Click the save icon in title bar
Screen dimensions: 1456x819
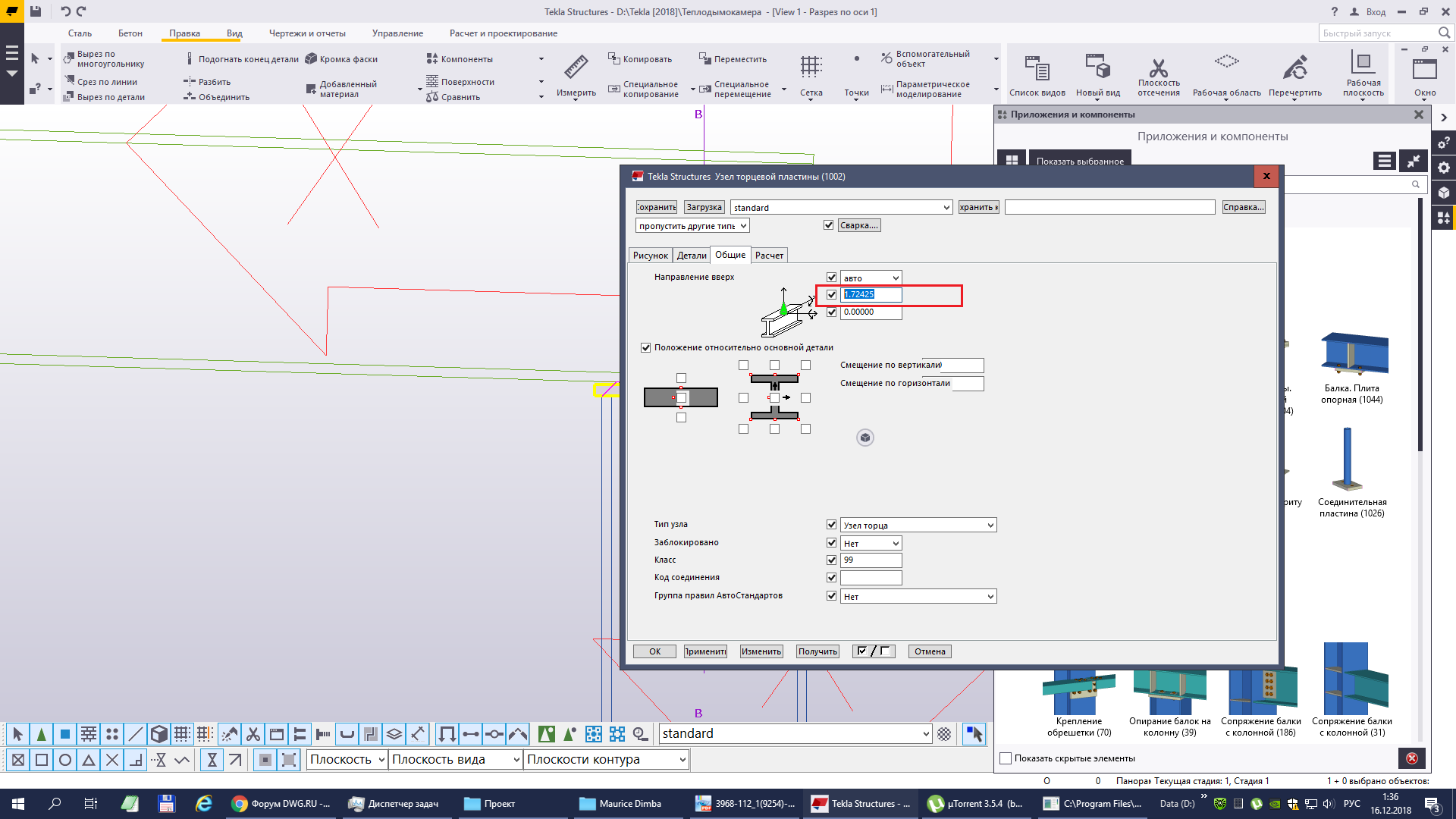(x=36, y=11)
